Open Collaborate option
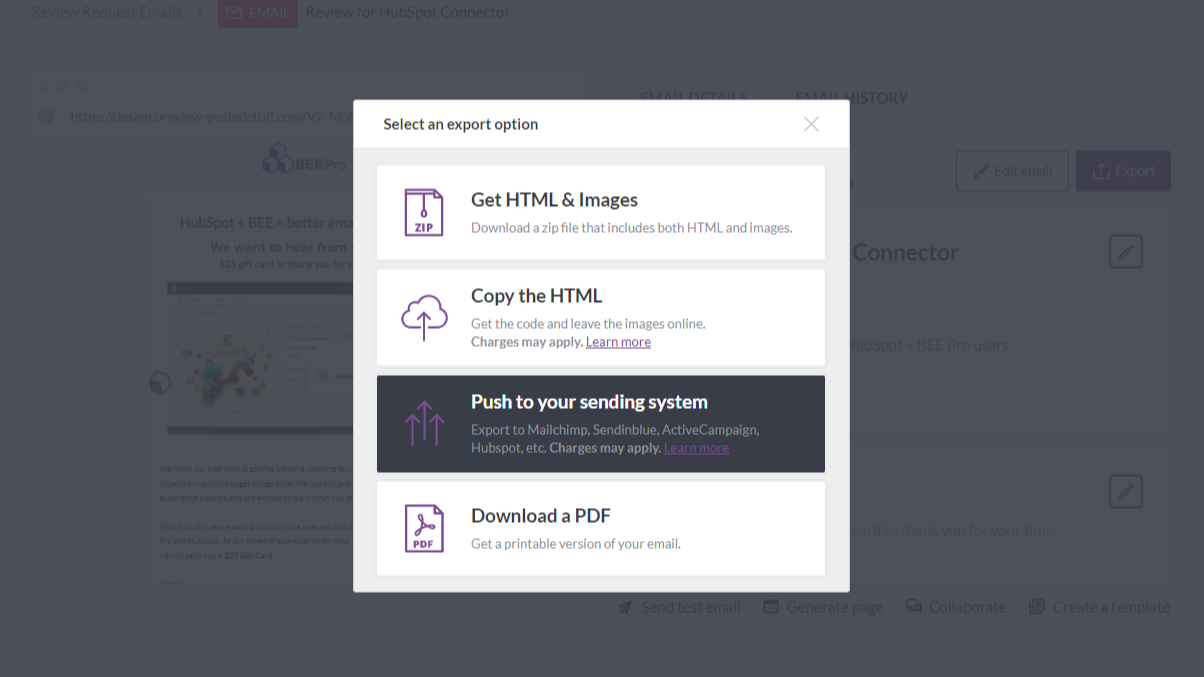1204x677 pixels. tap(956, 607)
